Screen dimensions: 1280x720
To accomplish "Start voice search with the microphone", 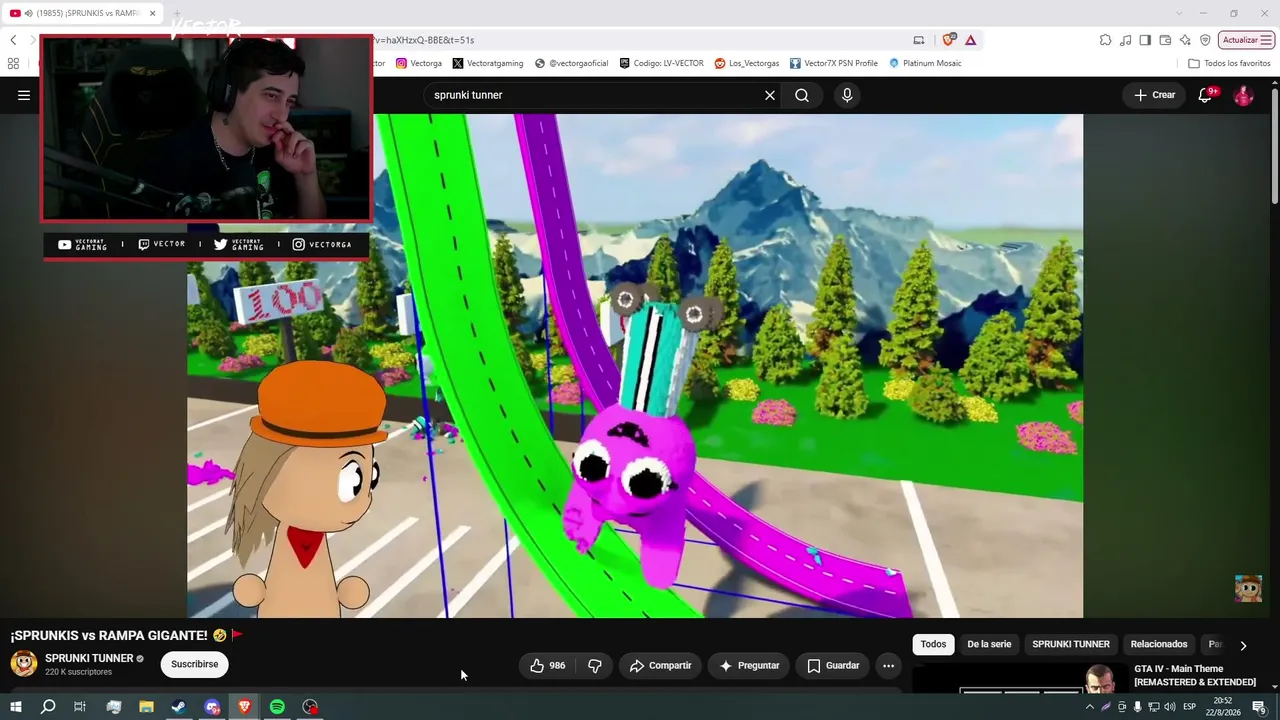I will (847, 95).
